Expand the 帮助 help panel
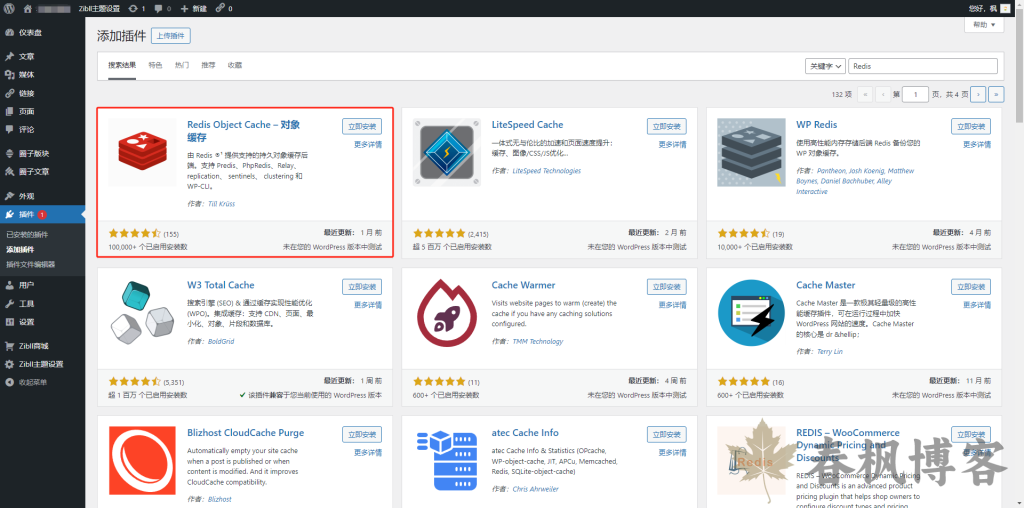Screen dimensions: 1024x508 [984, 25]
